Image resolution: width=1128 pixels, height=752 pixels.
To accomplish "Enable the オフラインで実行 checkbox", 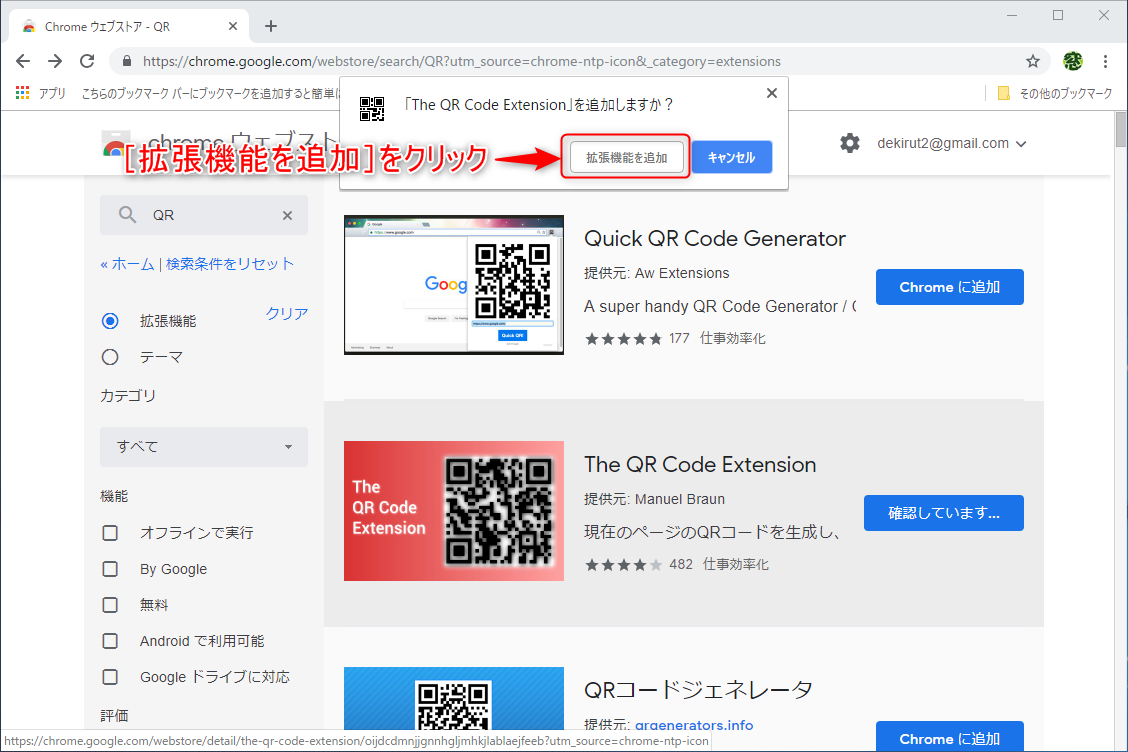I will tap(110, 533).
